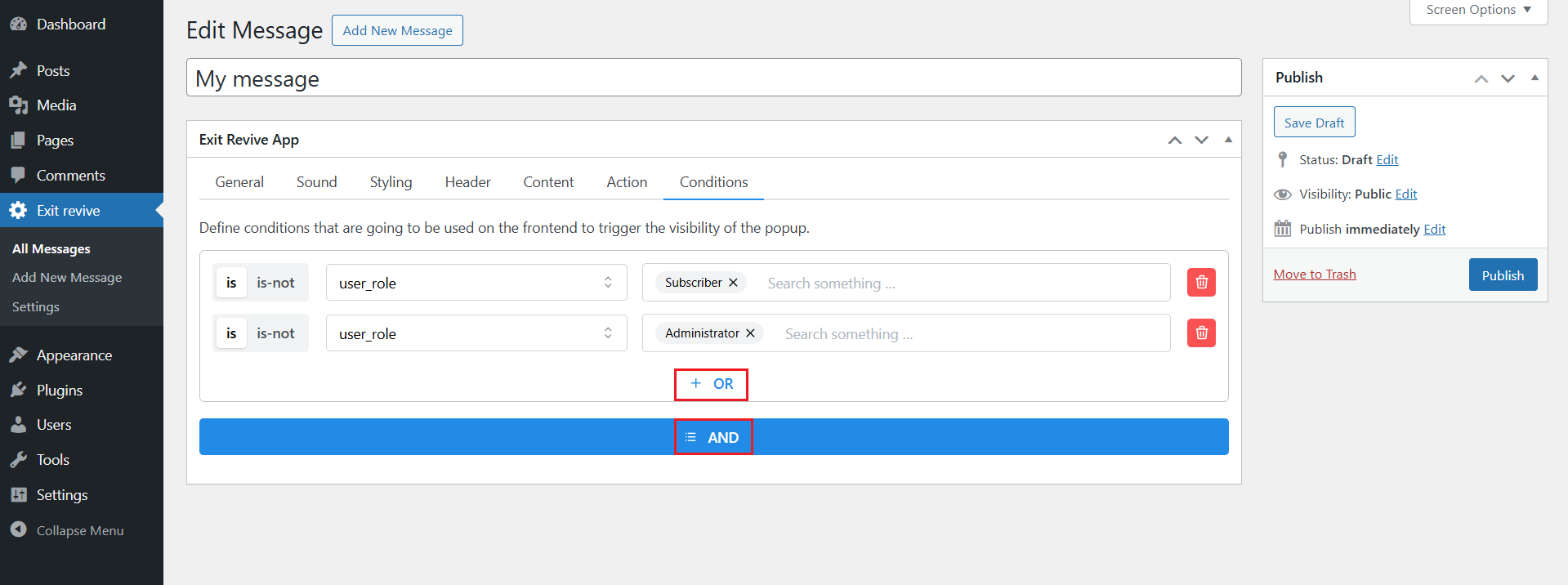Switch to the Styling tab
The width and height of the screenshot is (1568, 585).
(x=391, y=182)
